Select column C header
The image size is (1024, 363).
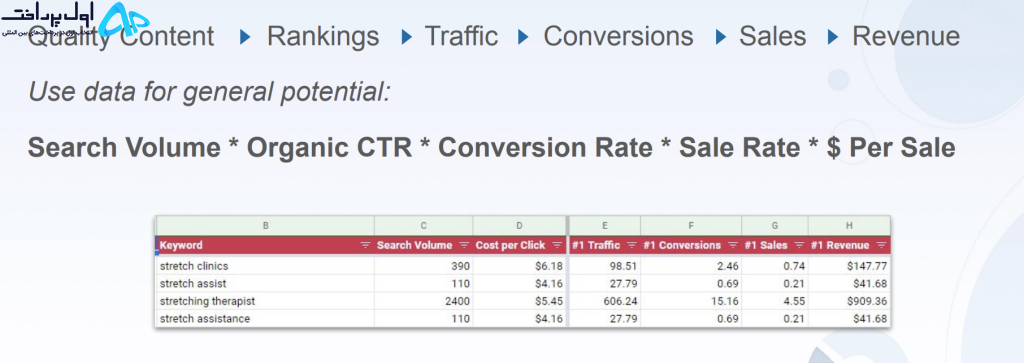tap(424, 226)
